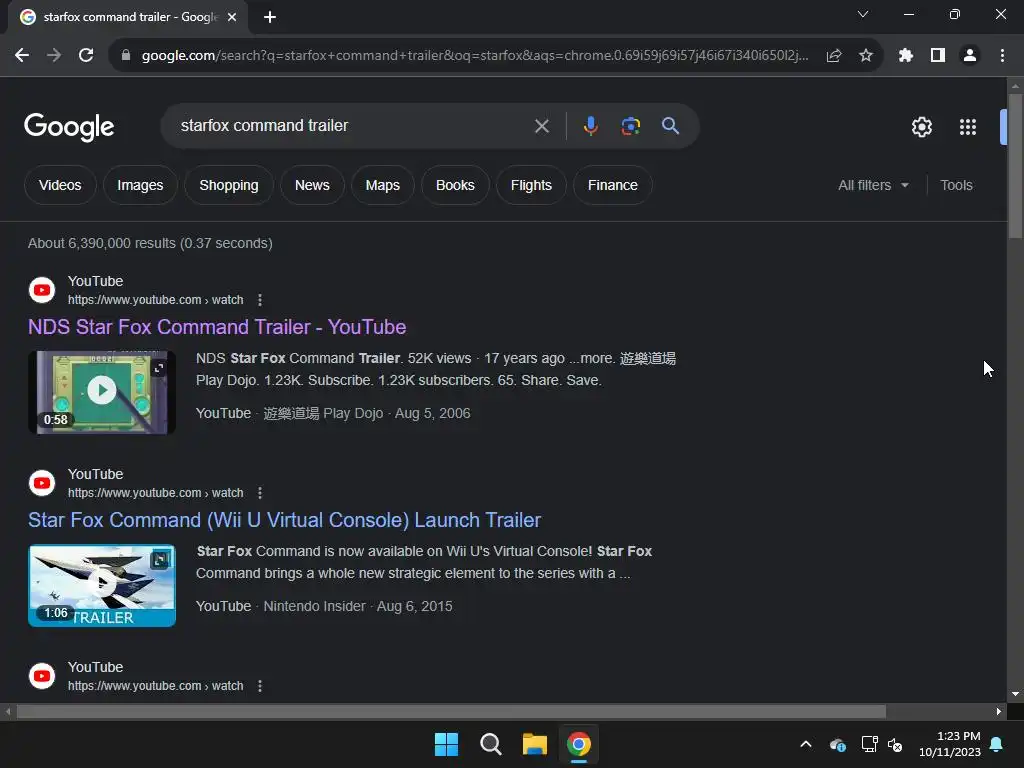Open the Chrome profile avatar
Viewport: 1024px width, 768px height.
[970, 56]
